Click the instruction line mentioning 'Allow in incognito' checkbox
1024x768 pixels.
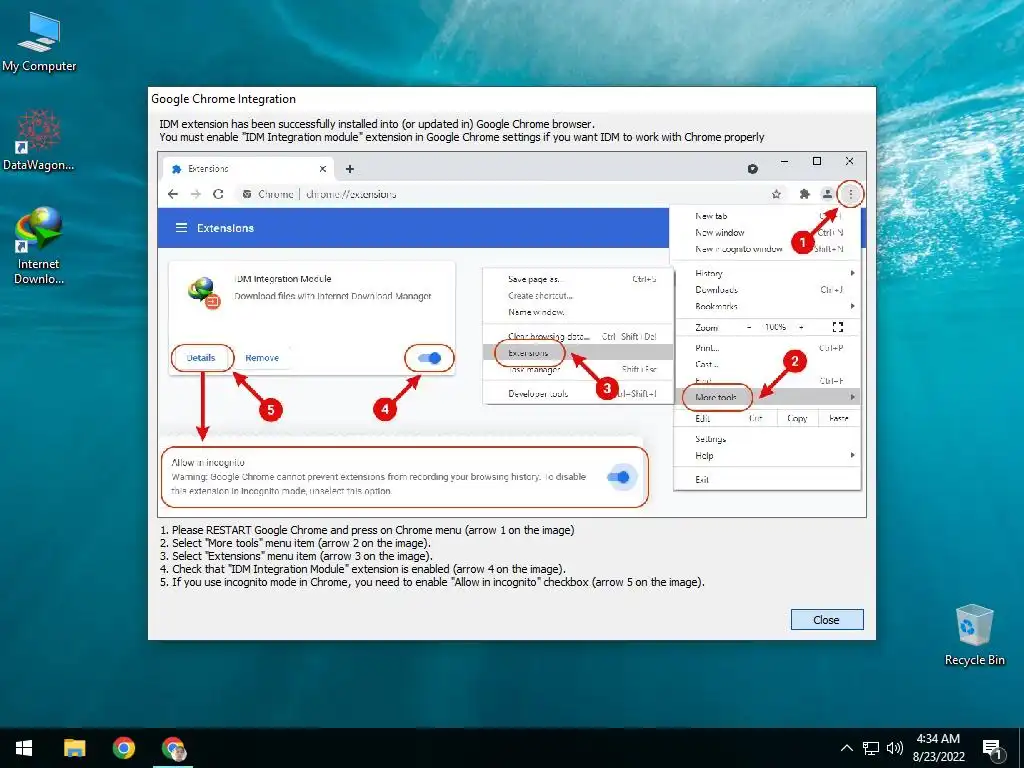432,582
